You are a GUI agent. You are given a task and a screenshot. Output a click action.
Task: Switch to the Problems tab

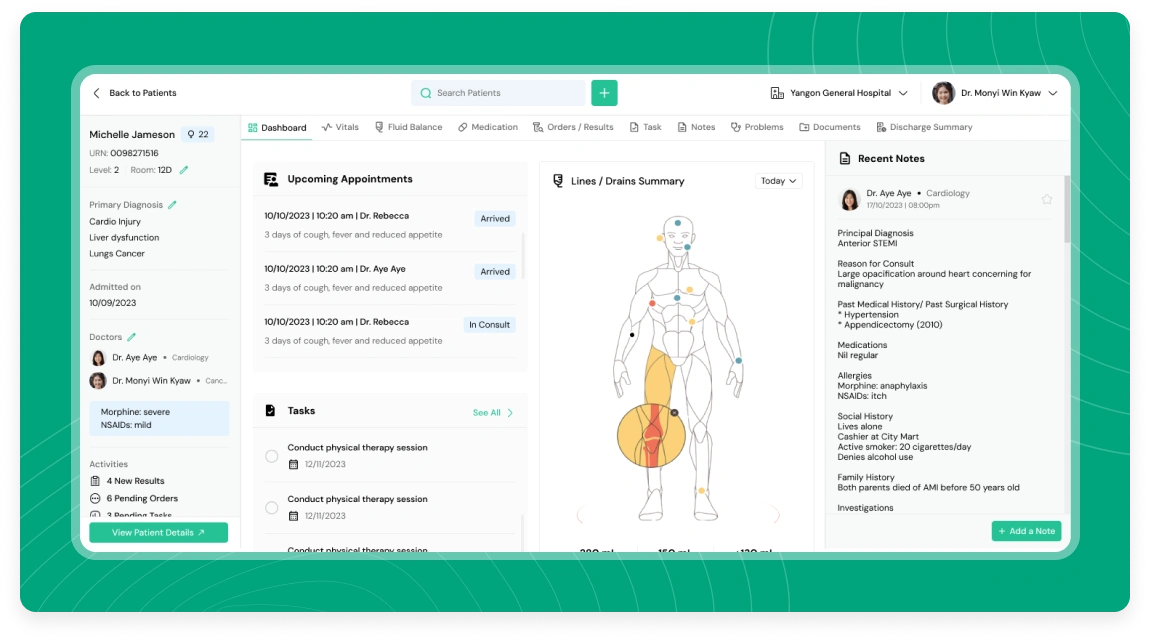click(x=757, y=127)
